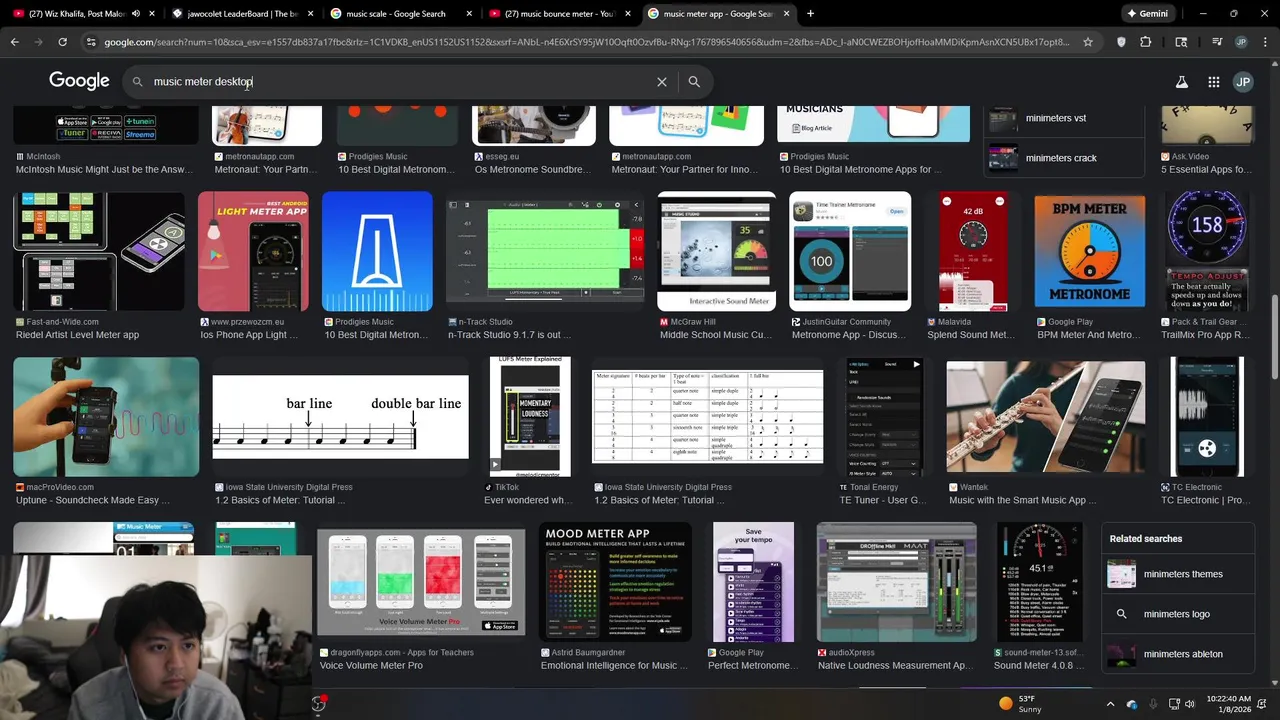Open weather widget 53°F Sunny
This screenshot has height=720, width=1280.
click(1021, 704)
